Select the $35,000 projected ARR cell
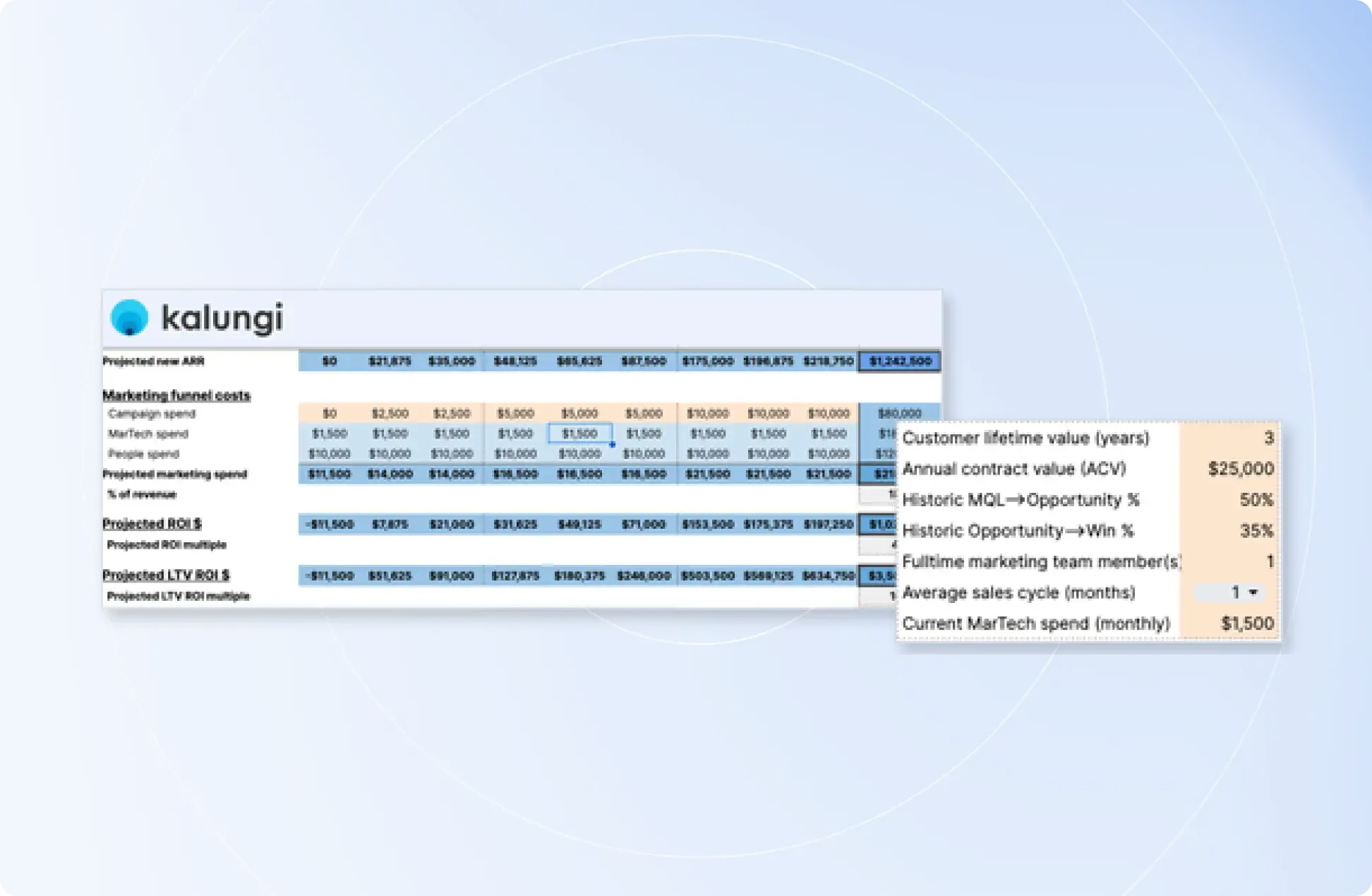The image size is (1372, 896). (452, 361)
